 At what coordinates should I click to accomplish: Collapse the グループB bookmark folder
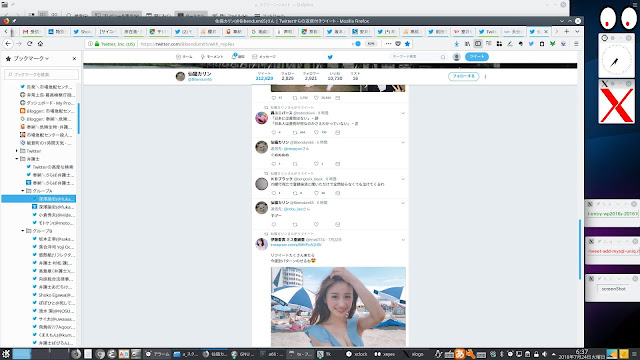click(x=23, y=231)
